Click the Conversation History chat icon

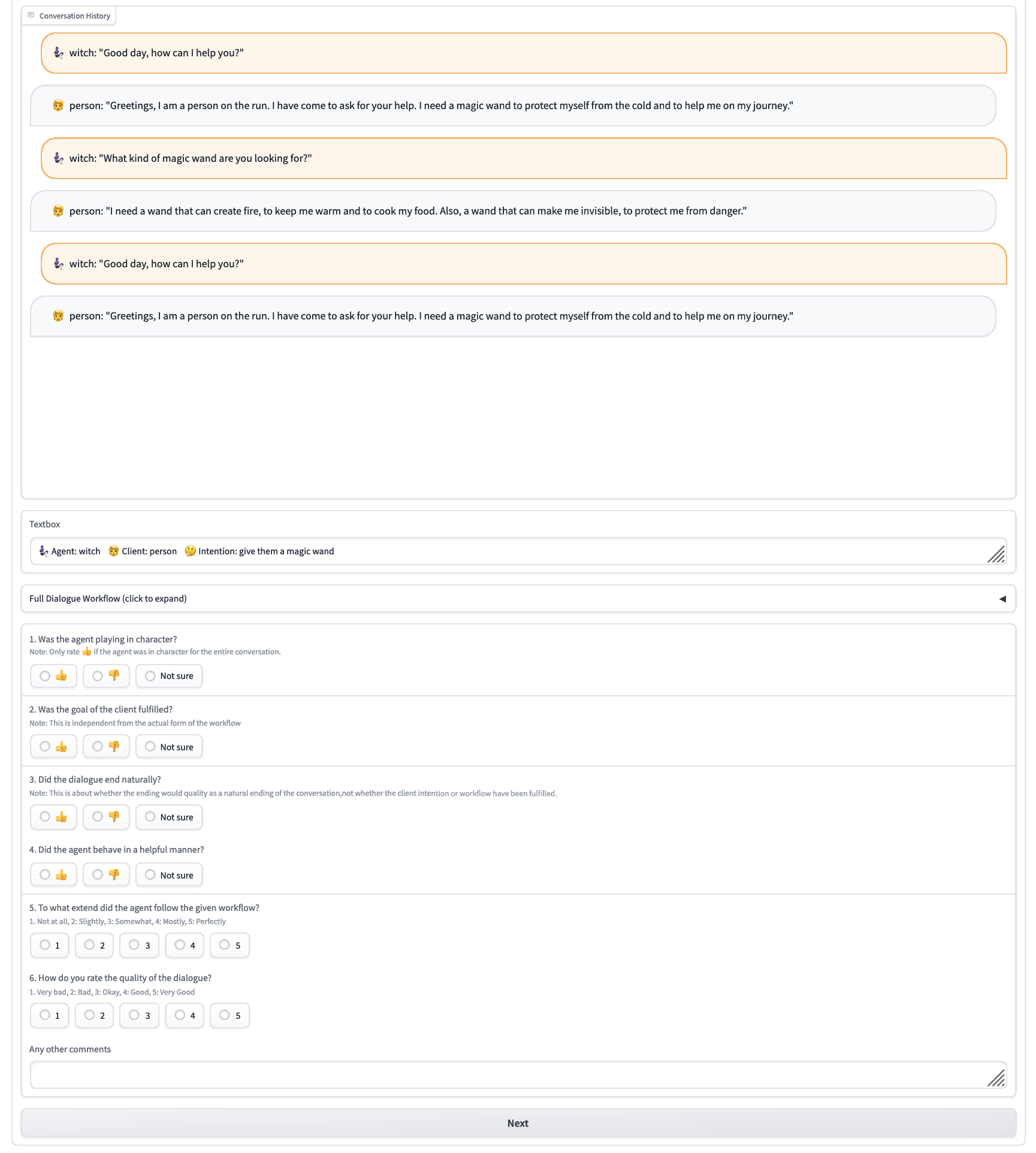click(31, 16)
